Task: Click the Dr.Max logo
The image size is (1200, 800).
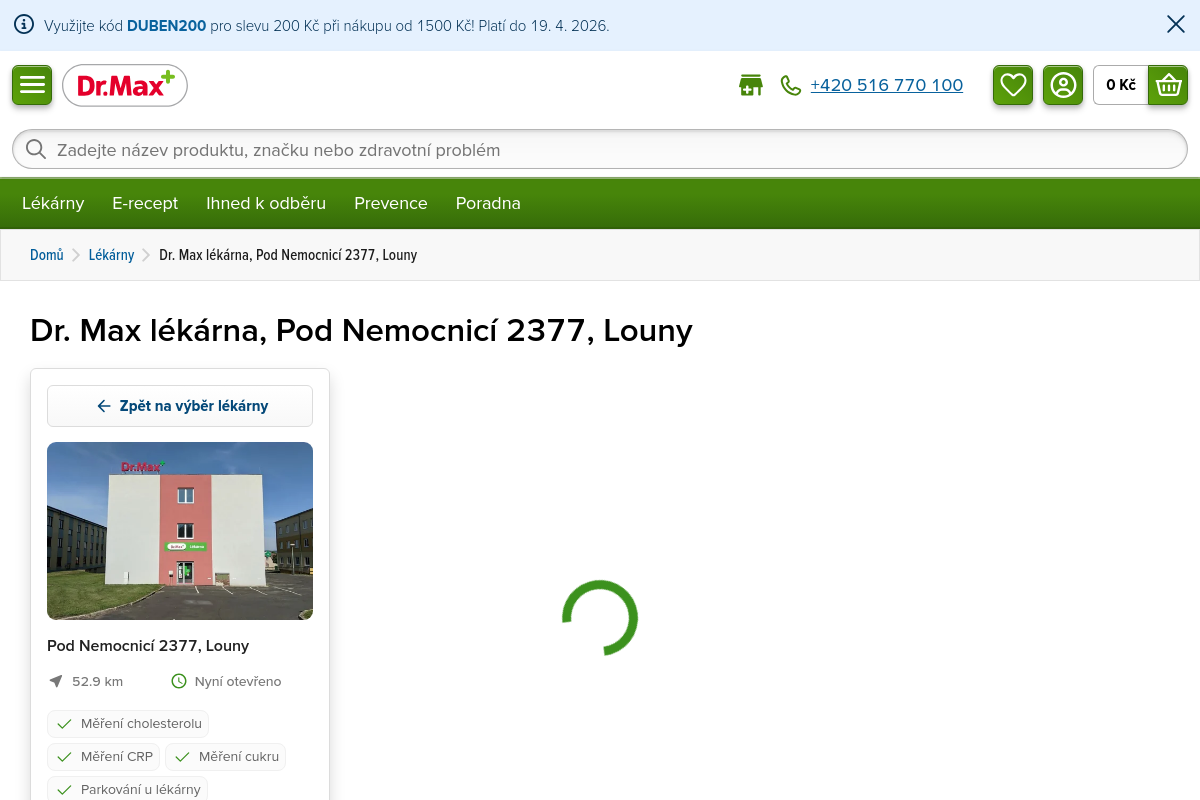Action: click(x=125, y=86)
